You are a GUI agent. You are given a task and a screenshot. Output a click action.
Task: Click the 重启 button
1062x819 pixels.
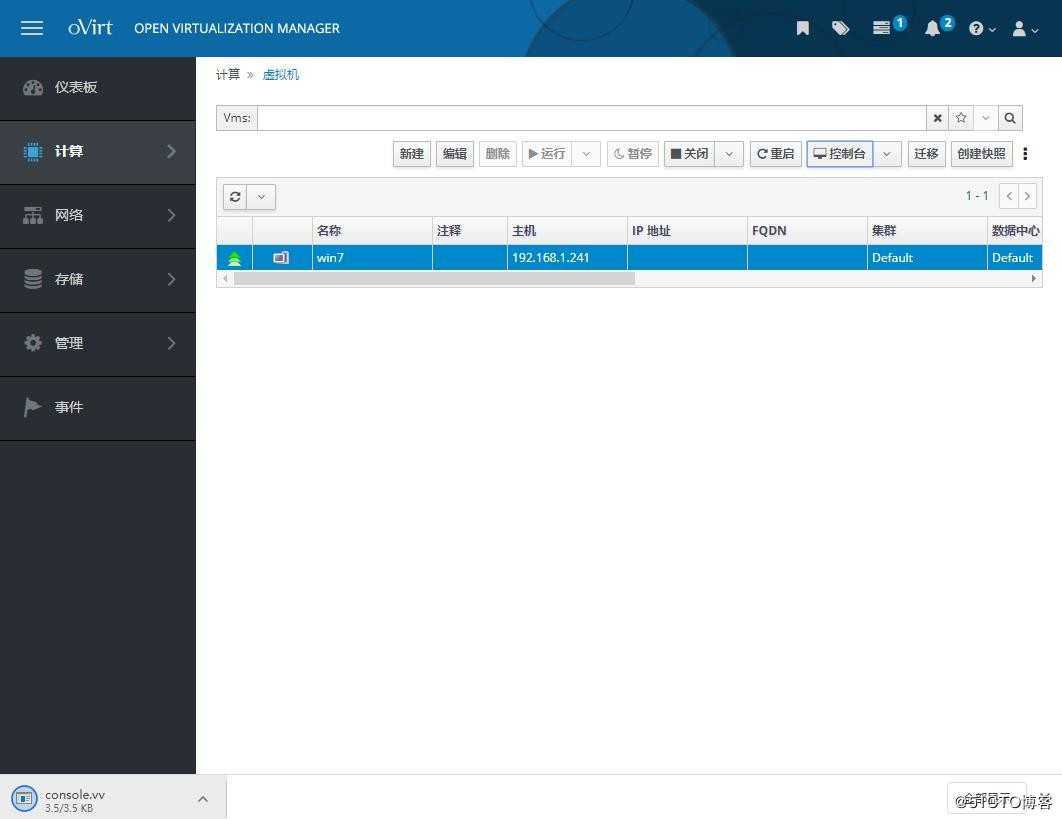coord(776,154)
